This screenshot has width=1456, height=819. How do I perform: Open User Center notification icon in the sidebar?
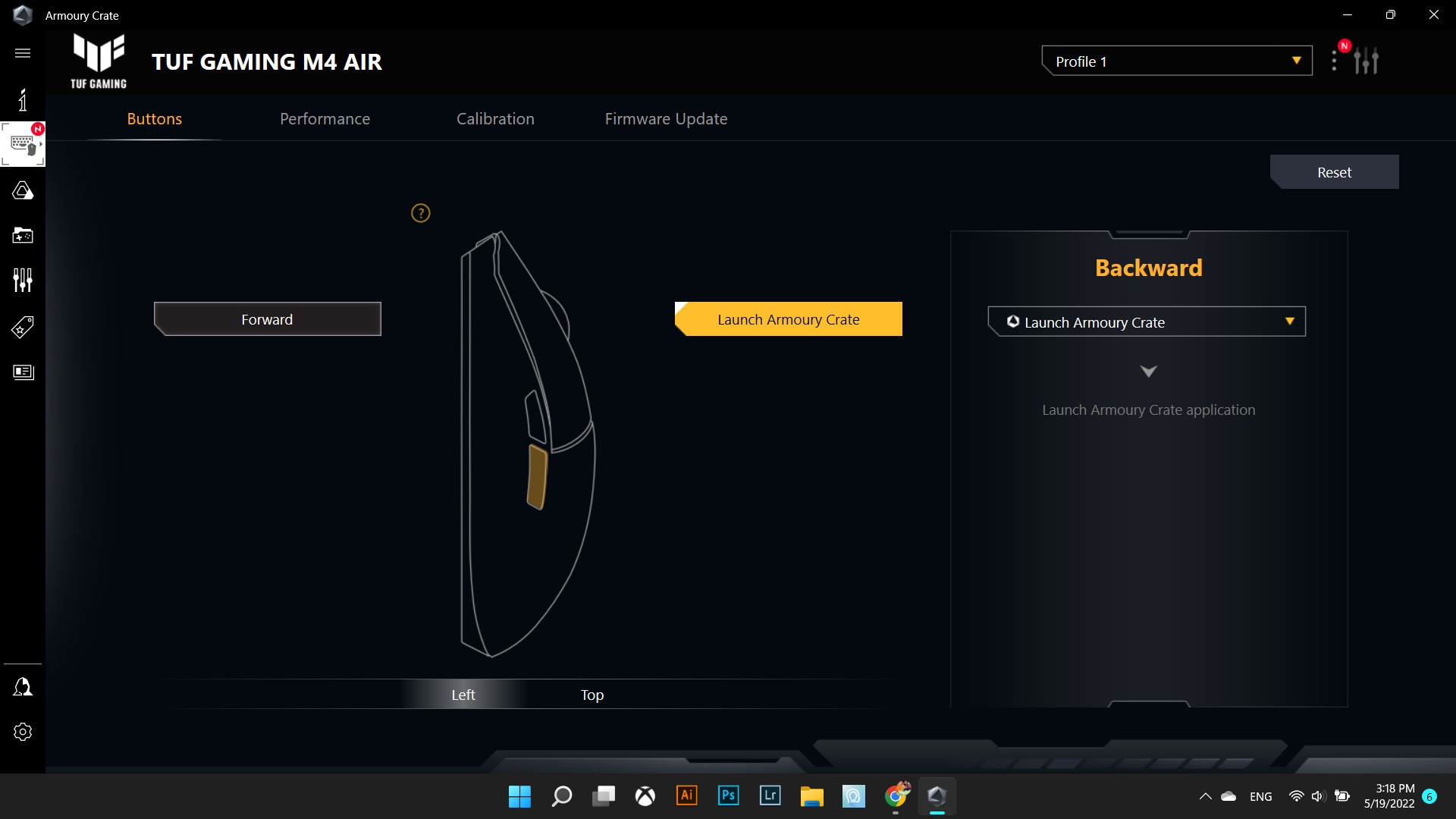point(23,687)
